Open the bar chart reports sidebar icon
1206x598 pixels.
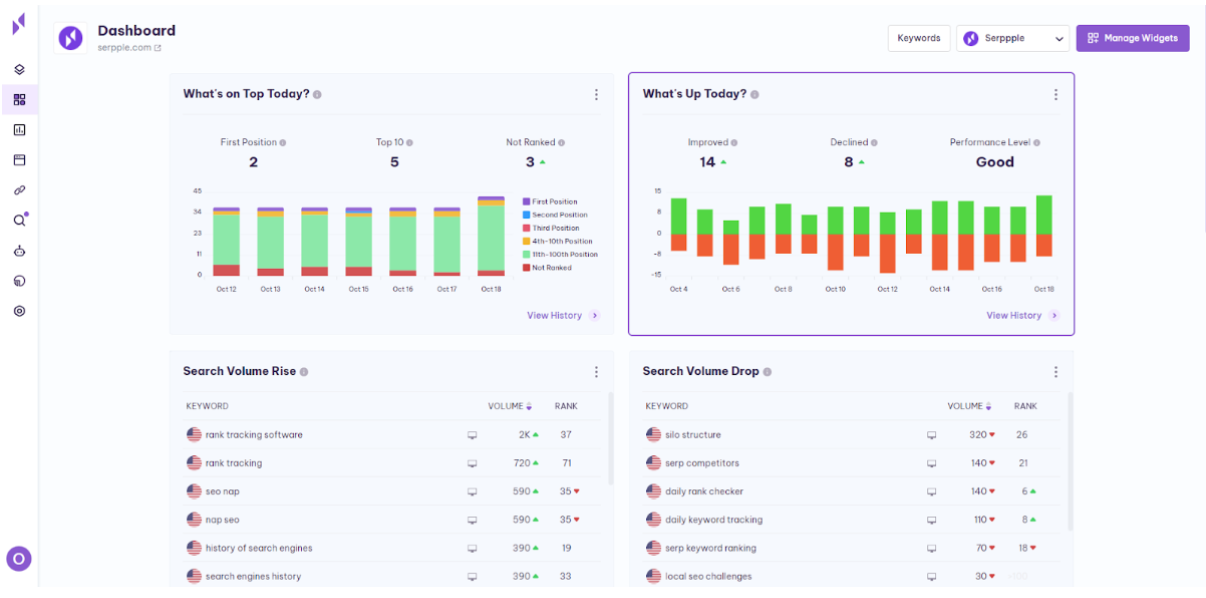coord(19,130)
